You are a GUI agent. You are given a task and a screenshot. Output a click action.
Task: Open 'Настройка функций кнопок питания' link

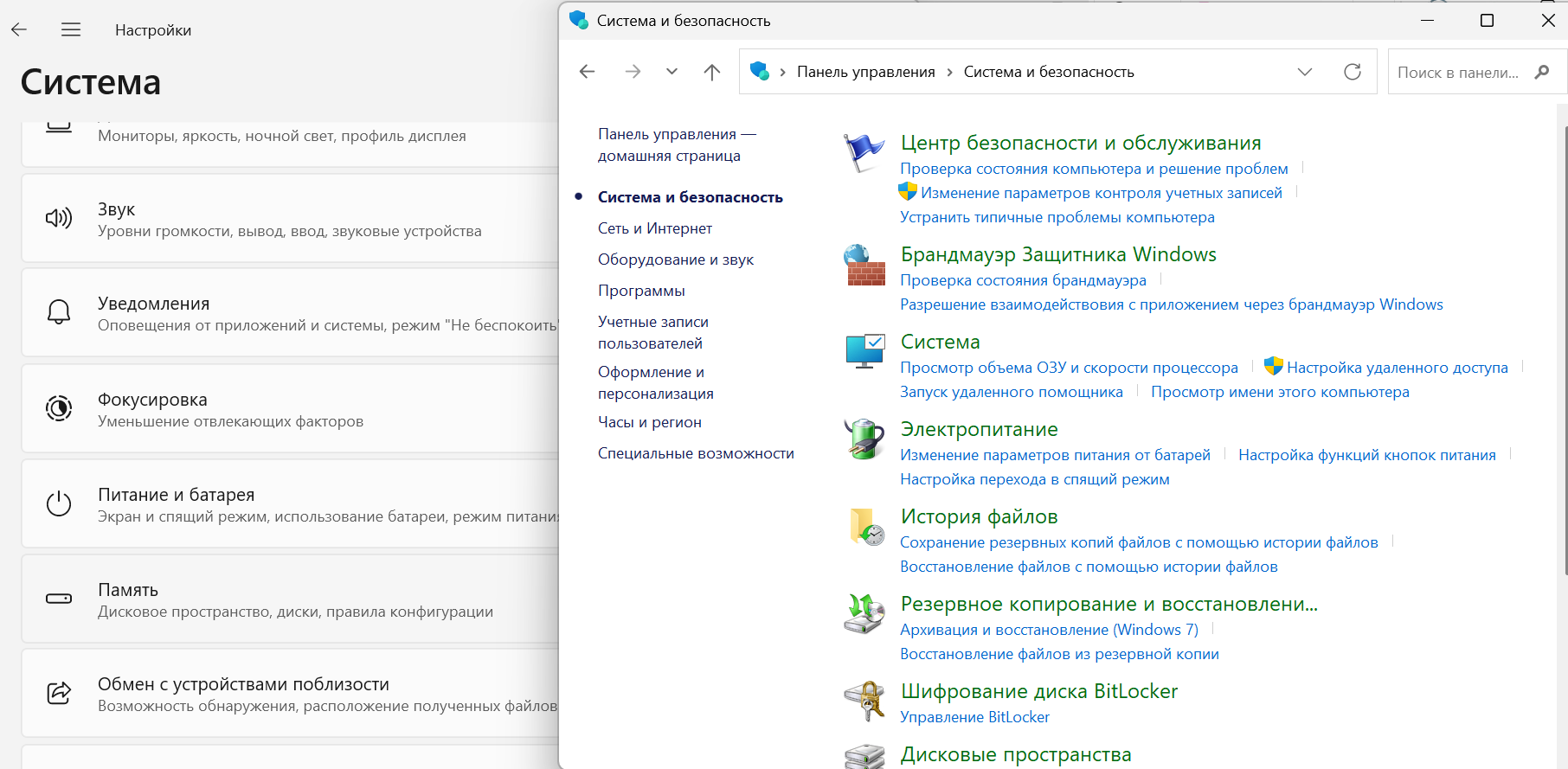point(1367,455)
